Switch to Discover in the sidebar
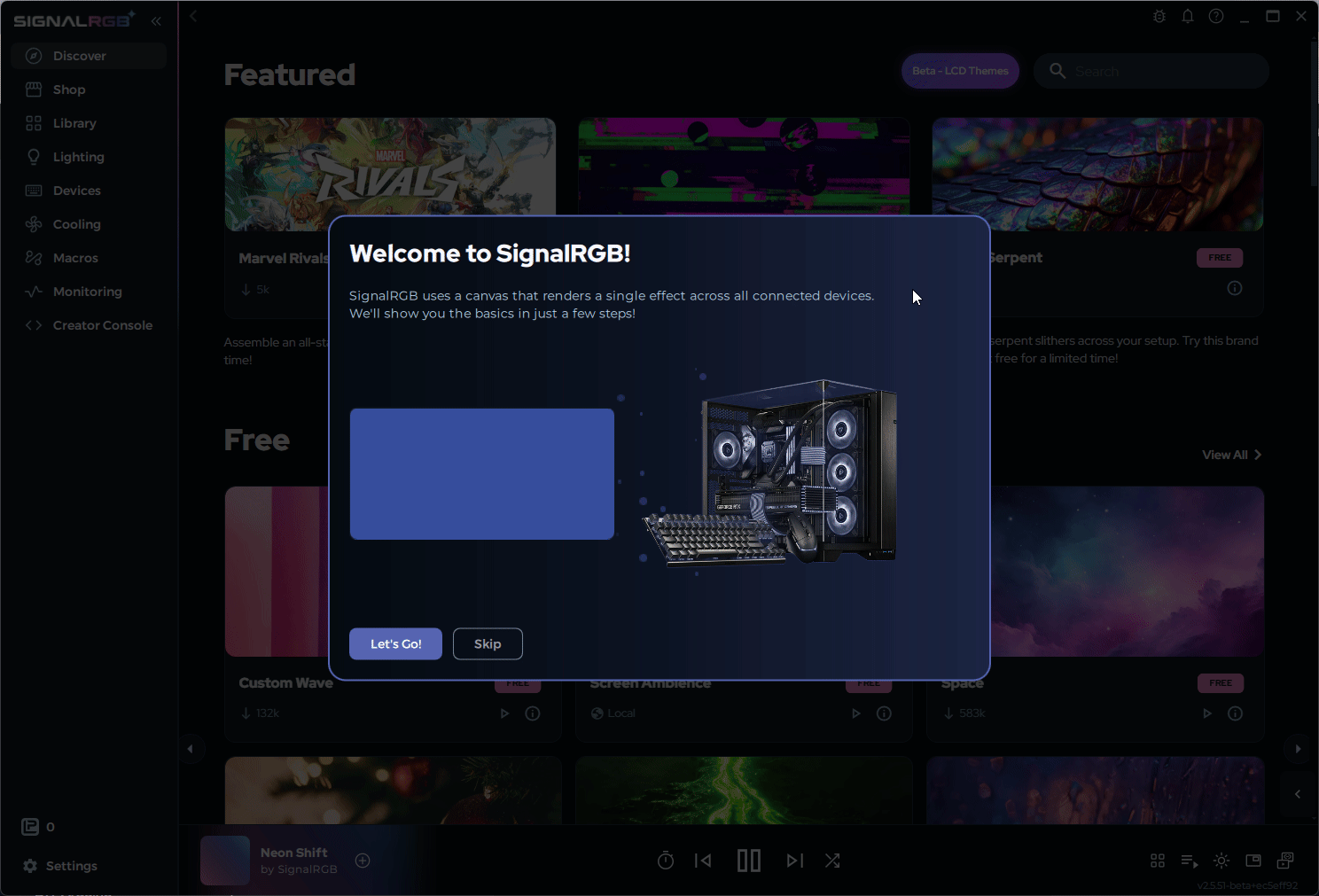This screenshot has width=1319, height=896. pos(78,55)
